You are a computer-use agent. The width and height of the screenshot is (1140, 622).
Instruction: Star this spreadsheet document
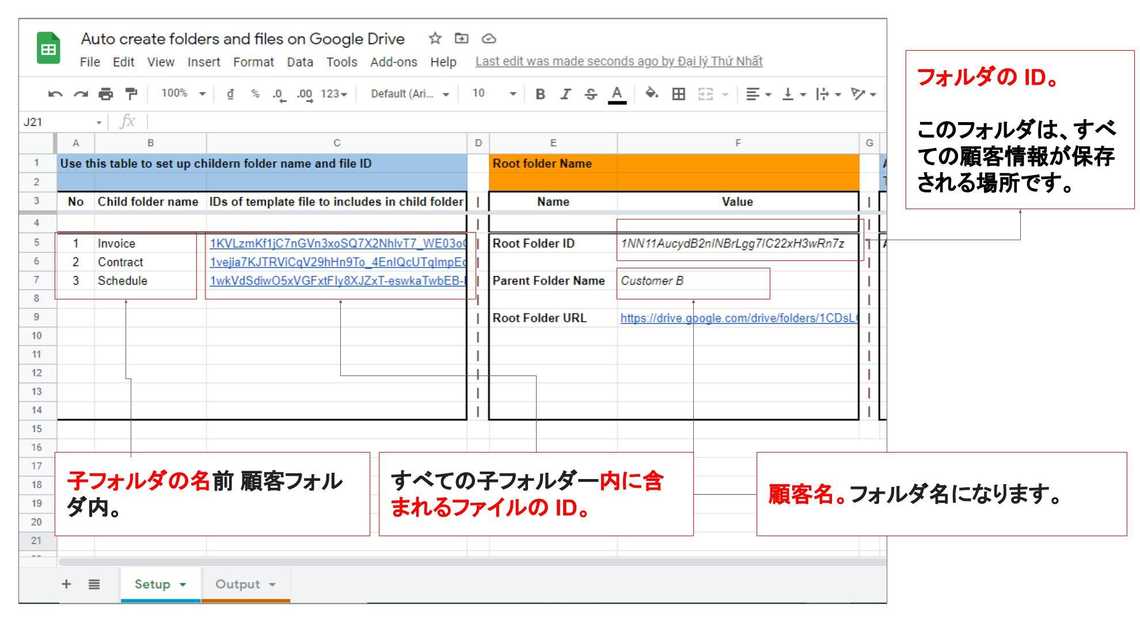[x=435, y=39]
